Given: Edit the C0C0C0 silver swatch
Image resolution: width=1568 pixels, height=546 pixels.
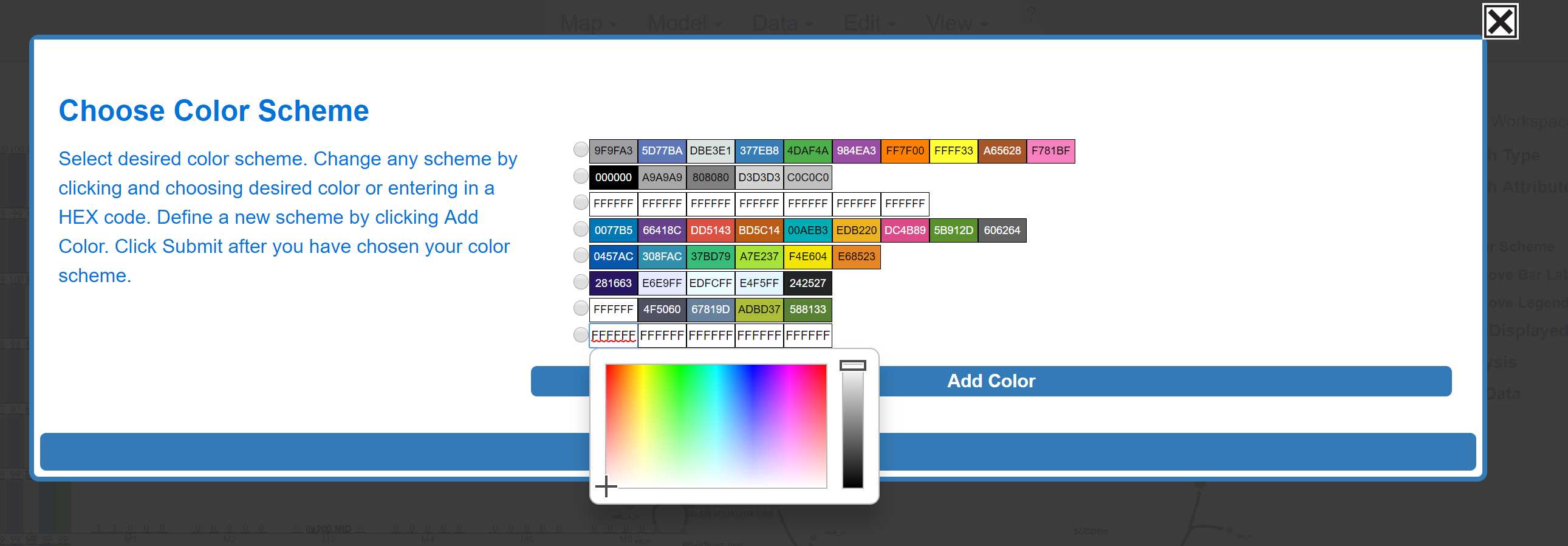Looking at the screenshot, I should 808,178.
